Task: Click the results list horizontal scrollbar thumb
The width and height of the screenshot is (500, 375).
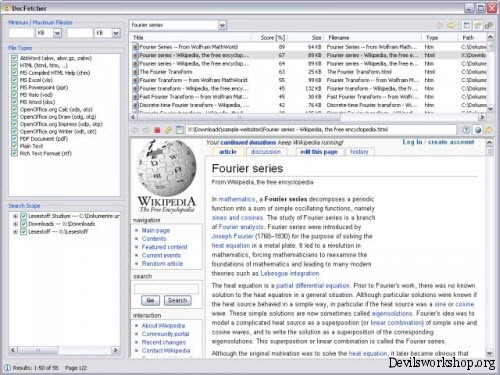Action: coord(238,117)
